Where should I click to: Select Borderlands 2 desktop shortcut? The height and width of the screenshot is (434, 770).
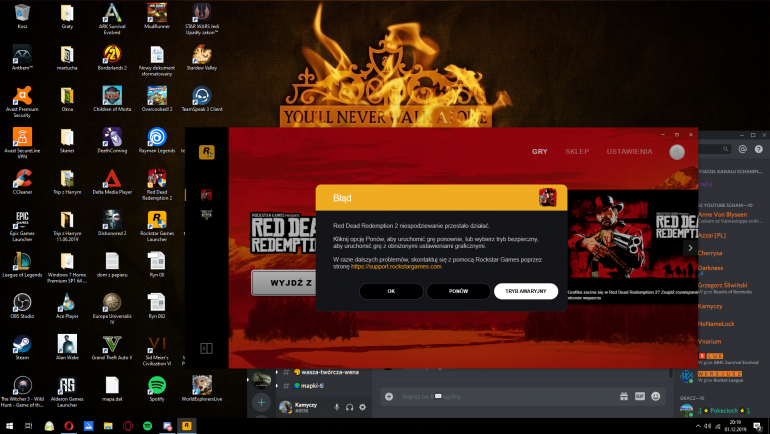(x=112, y=58)
